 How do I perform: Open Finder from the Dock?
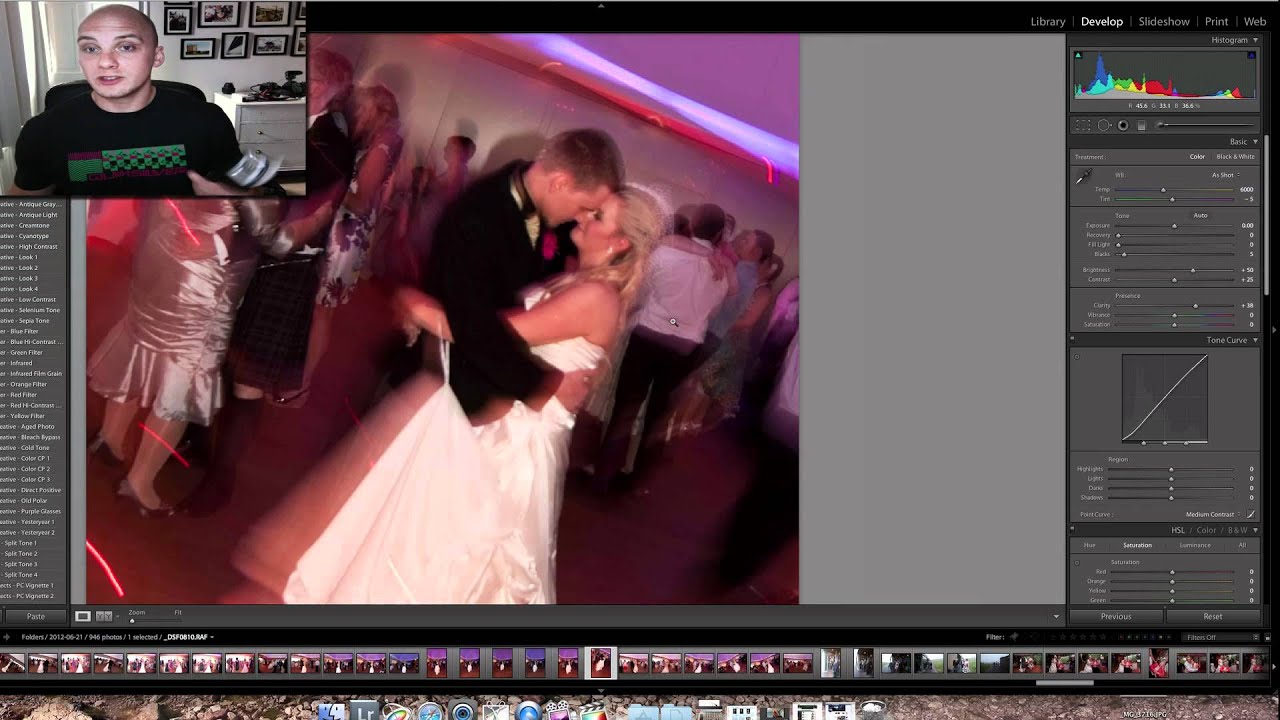[332, 712]
